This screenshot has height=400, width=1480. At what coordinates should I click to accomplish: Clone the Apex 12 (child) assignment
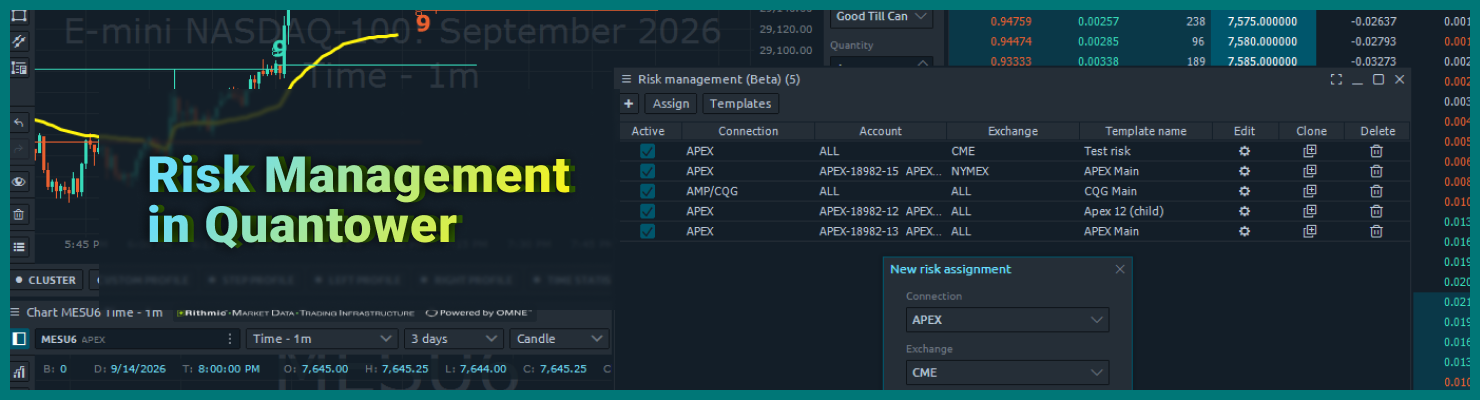click(1310, 211)
